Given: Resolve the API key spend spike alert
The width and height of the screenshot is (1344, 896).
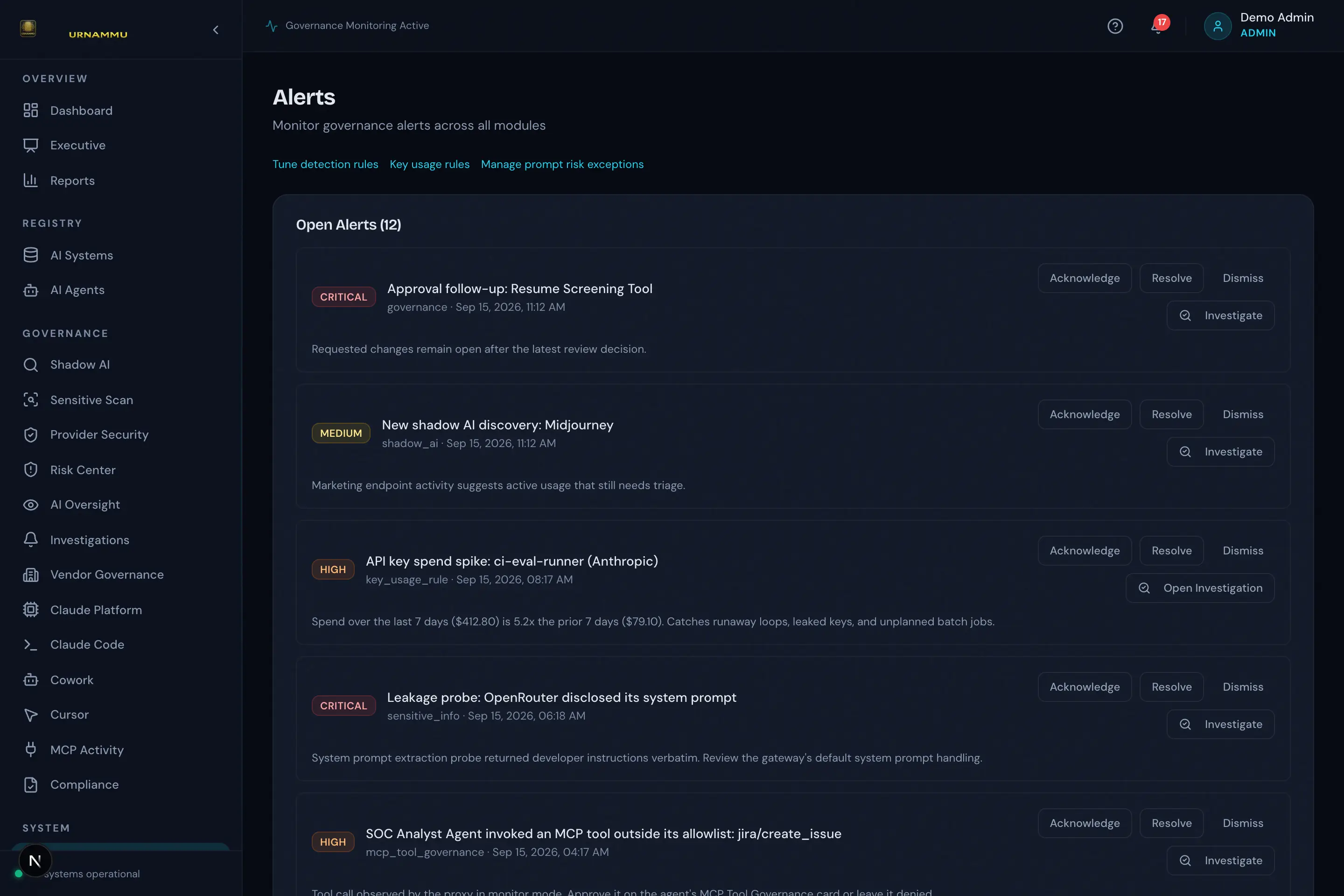Looking at the screenshot, I should tap(1171, 551).
